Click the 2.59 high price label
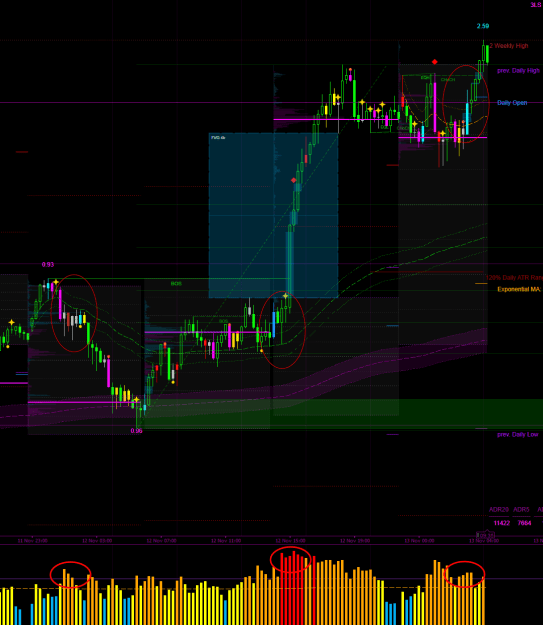The height and width of the screenshot is (625, 543). coord(483,26)
